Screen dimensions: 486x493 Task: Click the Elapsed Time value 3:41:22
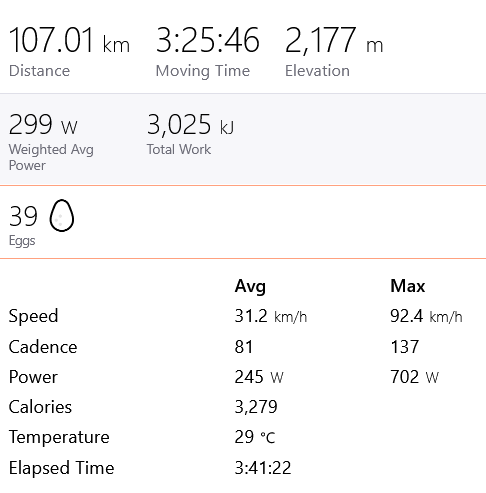(263, 468)
